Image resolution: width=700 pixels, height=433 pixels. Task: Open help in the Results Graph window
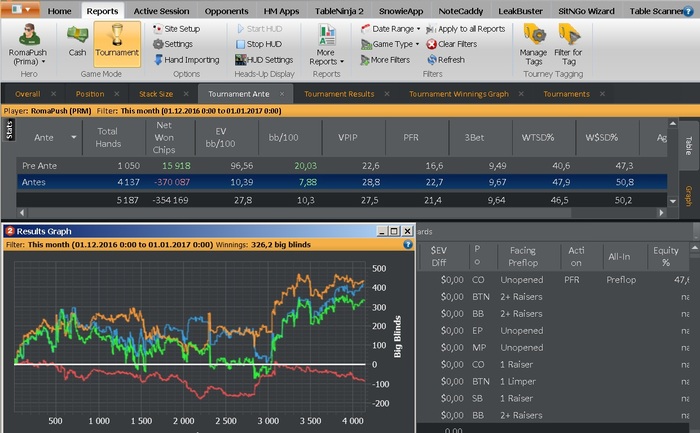click(x=408, y=245)
